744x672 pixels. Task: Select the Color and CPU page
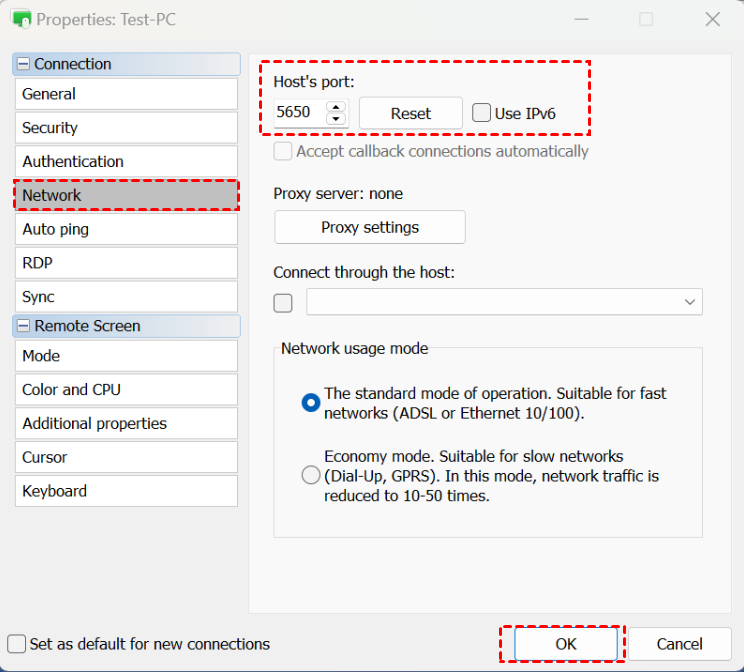pyautogui.click(x=126, y=390)
